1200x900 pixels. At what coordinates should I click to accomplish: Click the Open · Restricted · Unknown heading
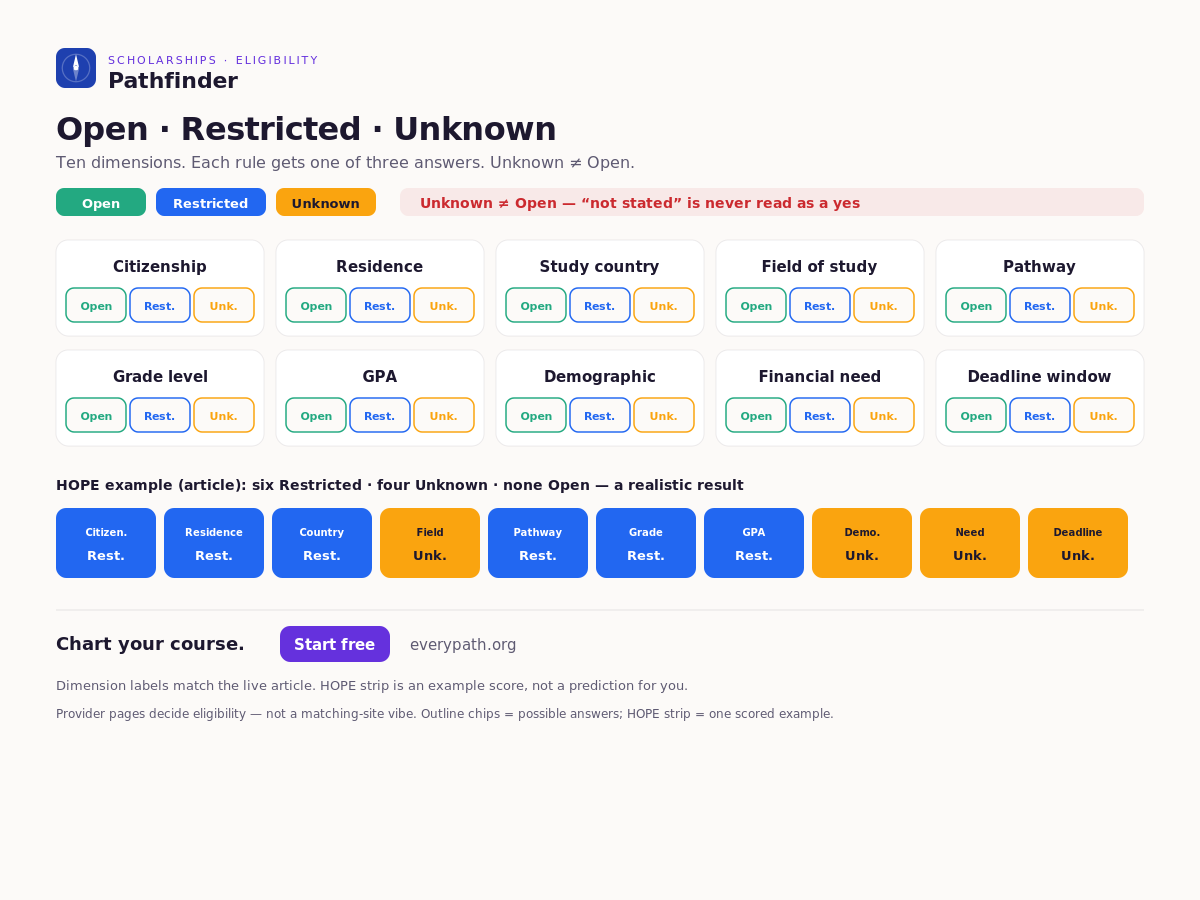coord(306,129)
